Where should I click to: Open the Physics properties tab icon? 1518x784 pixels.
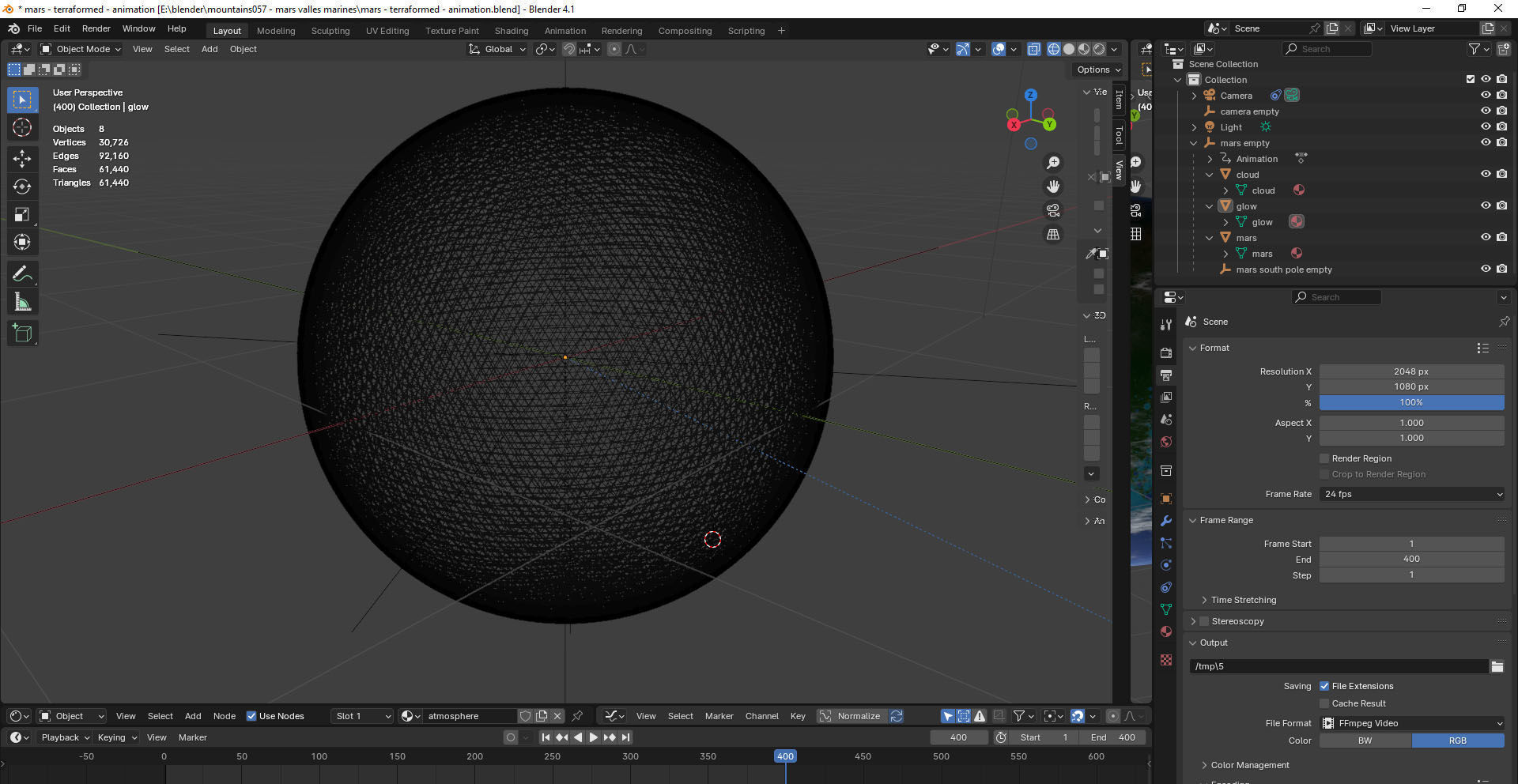point(1166,565)
